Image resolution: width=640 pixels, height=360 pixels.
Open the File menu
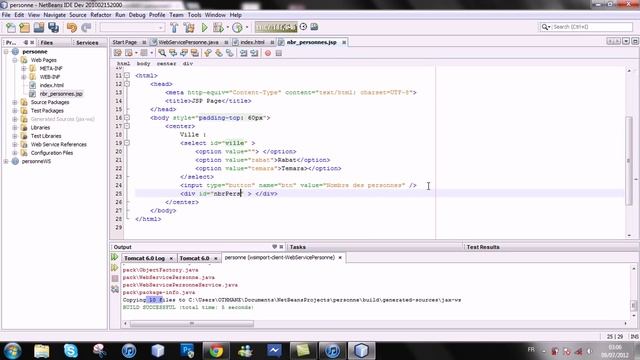click(6, 15)
